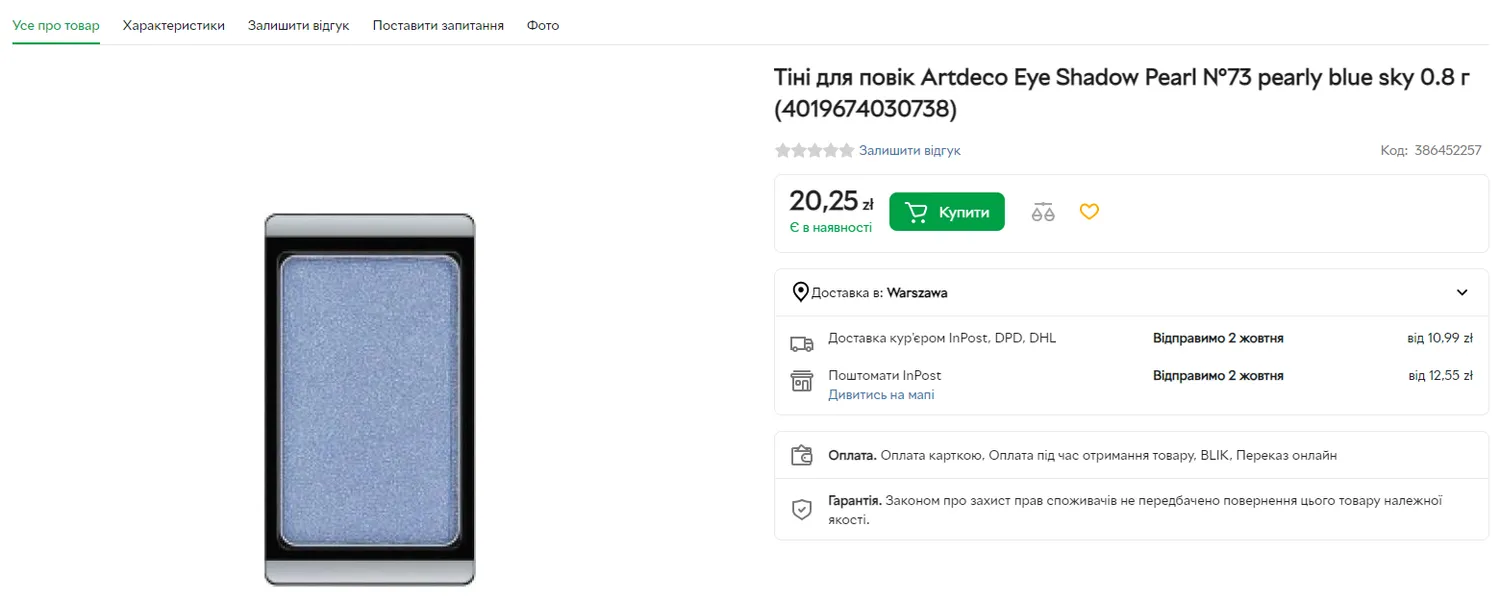Click the delivery location pin icon
This screenshot has height=605, width=1500.
pos(800,293)
